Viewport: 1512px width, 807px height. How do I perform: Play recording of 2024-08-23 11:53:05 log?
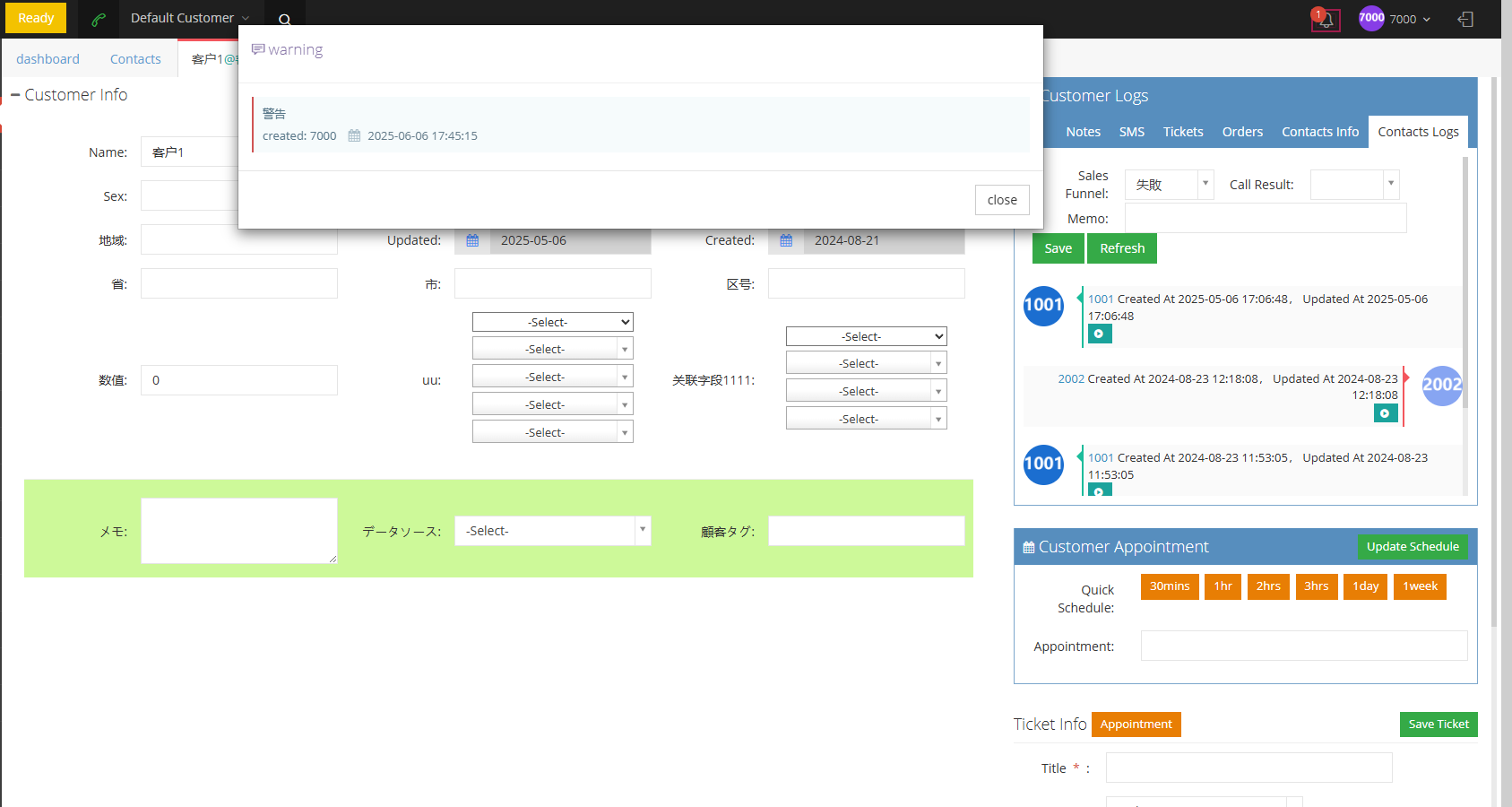(1100, 490)
